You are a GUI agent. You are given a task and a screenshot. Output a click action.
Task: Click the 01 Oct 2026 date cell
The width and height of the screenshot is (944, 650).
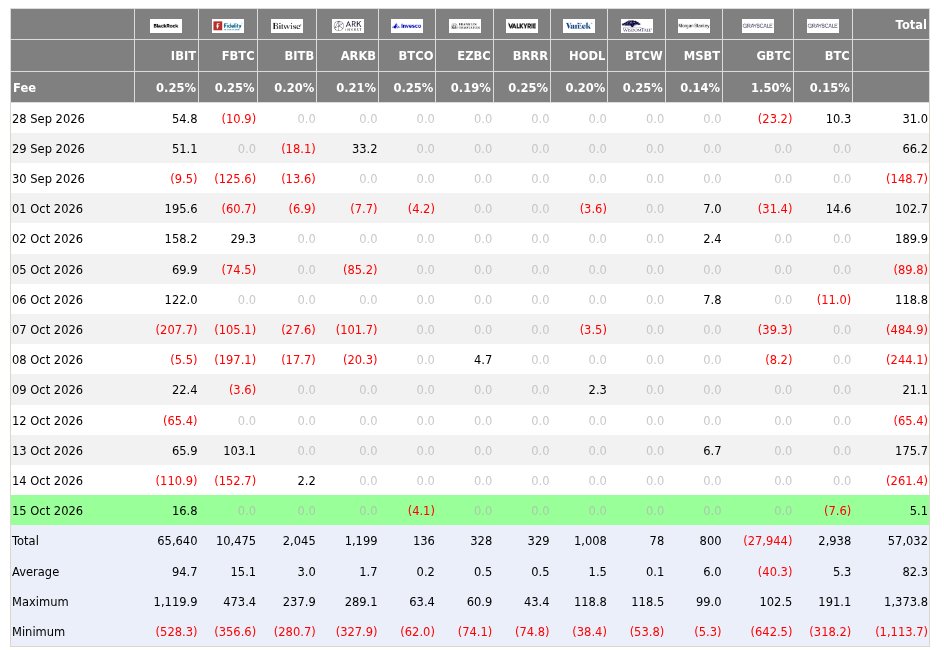click(x=48, y=209)
